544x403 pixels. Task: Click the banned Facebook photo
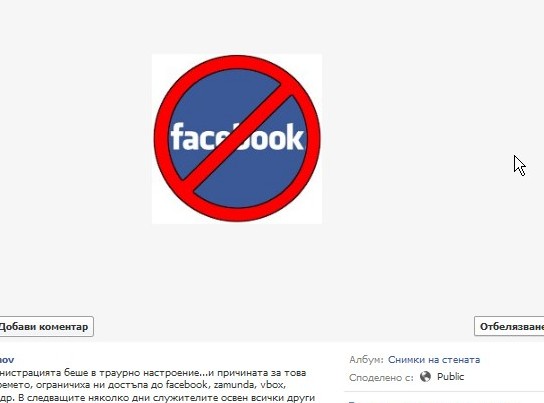(x=237, y=139)
